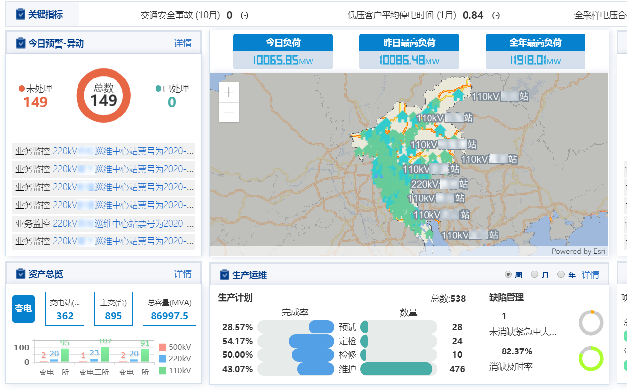Click the teal processed alerts legend dot

(158, 88)
